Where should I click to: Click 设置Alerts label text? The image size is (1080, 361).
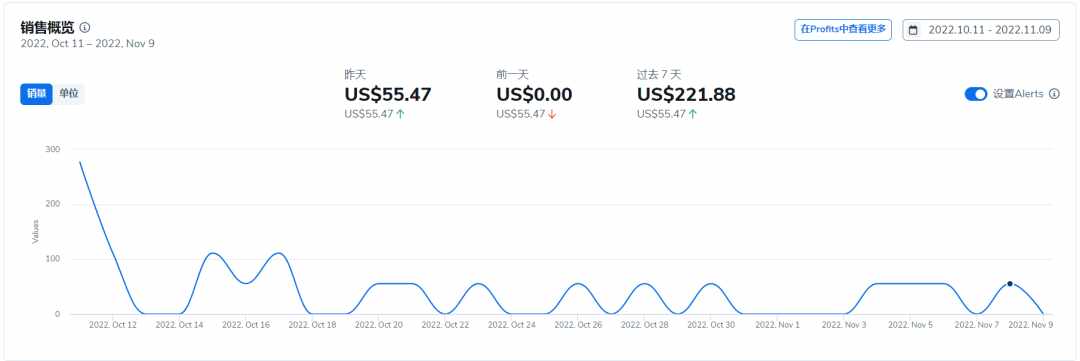coord(1018,94)
